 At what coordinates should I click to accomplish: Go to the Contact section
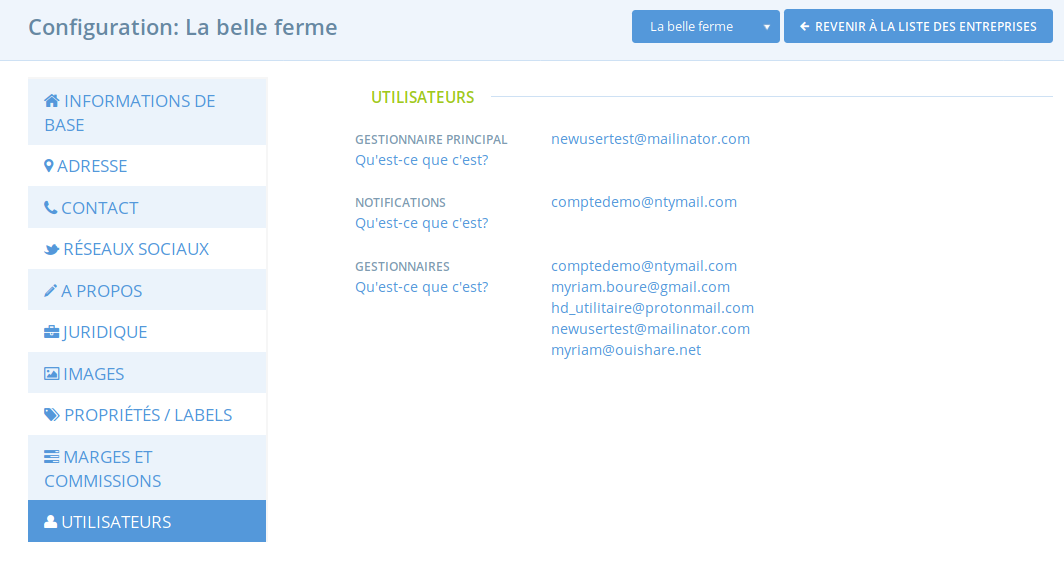(x=147, y=208)
